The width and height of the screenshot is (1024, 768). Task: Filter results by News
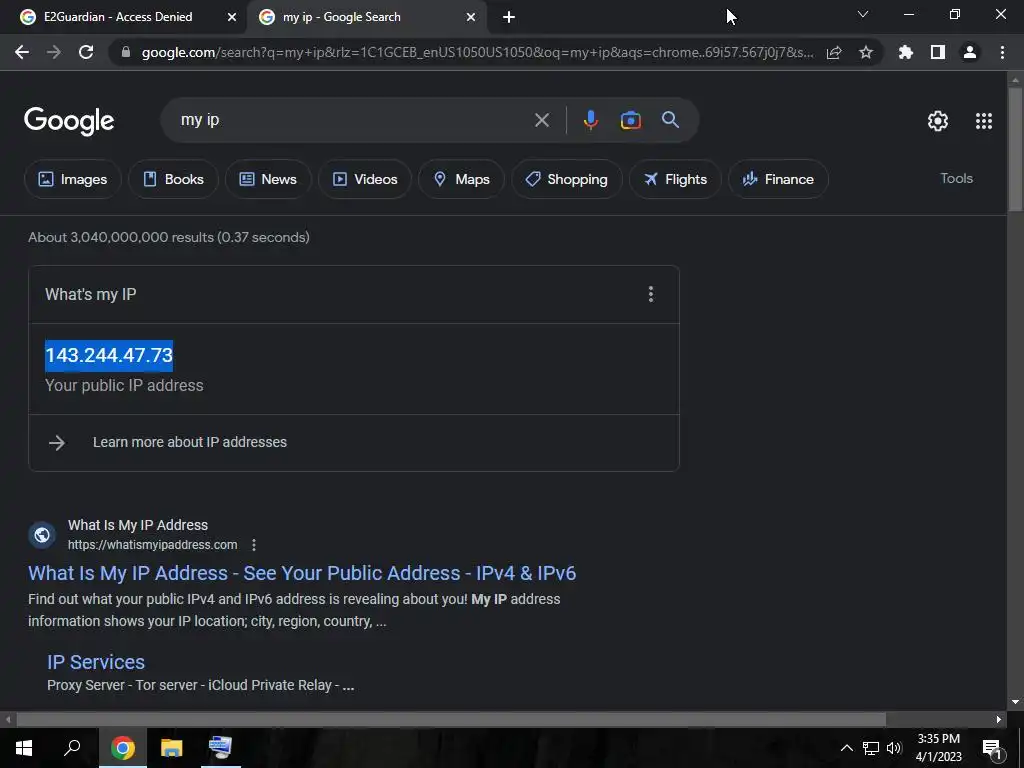coord(268,179)
